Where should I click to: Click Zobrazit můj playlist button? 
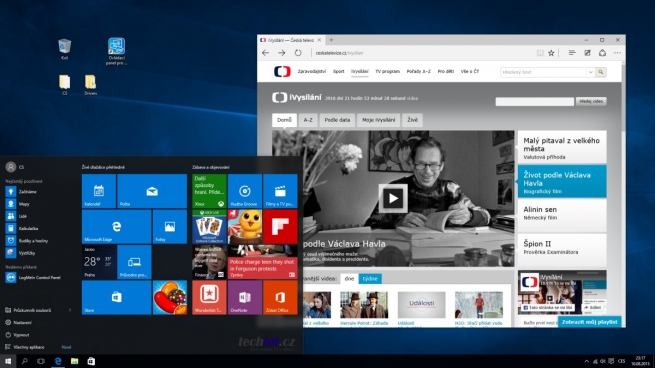pos(589,322)
